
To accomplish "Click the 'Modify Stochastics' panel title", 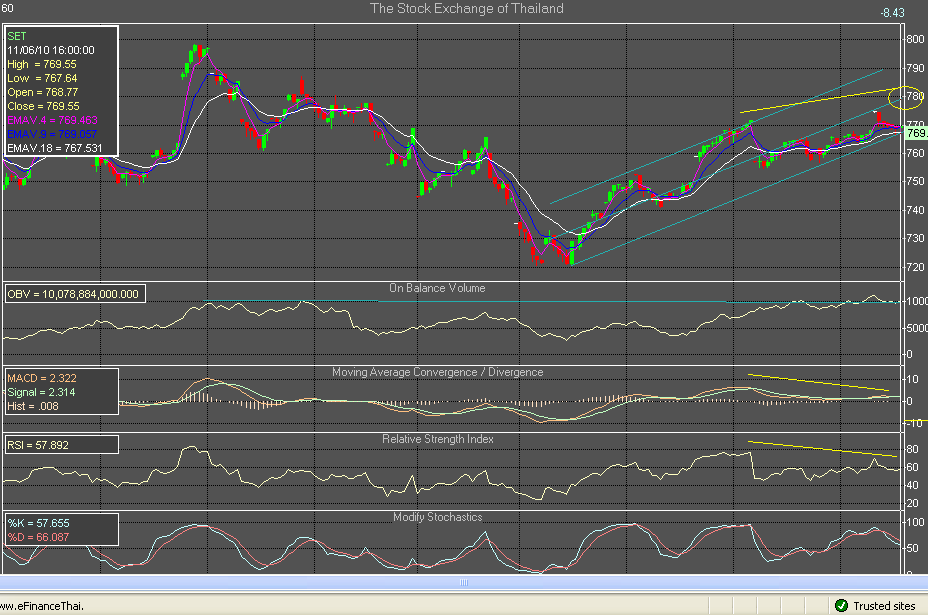I will (x=437, y=517).
